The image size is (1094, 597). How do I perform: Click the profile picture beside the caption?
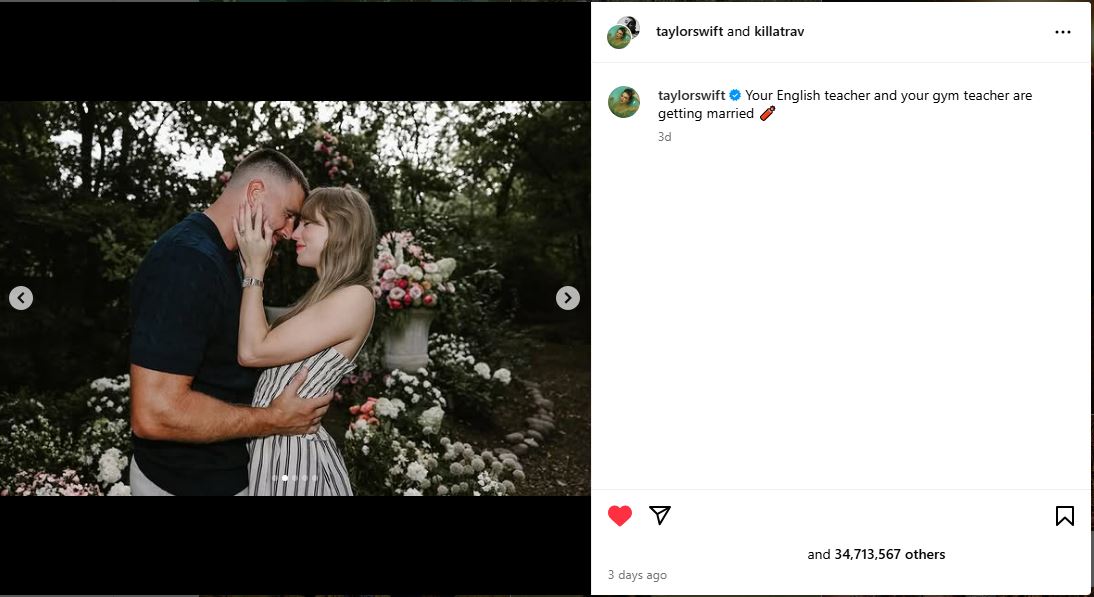pyautogui.click(x=624, y=102)
